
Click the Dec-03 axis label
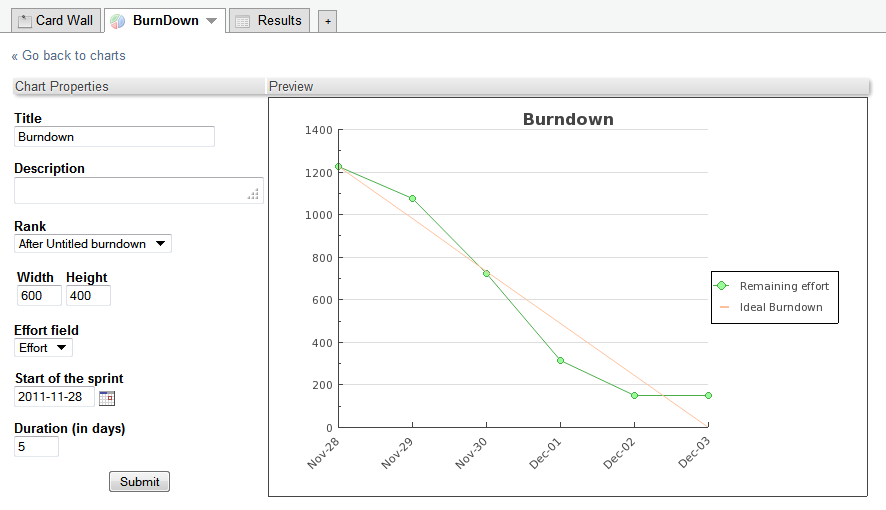click(x=694, y=454)
